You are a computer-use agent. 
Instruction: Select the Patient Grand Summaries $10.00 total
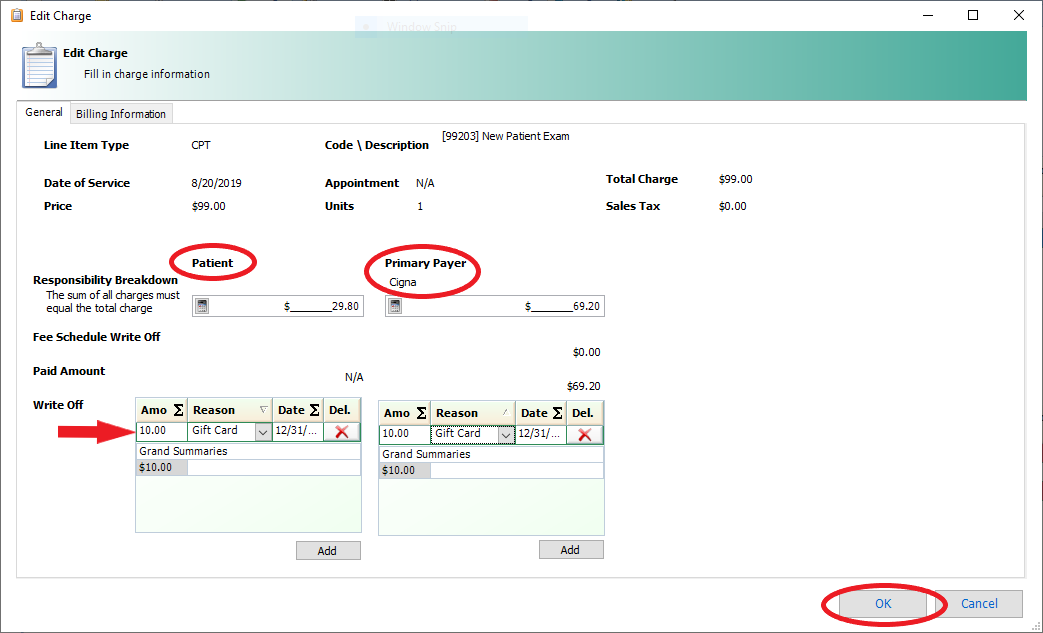[162, 467]
